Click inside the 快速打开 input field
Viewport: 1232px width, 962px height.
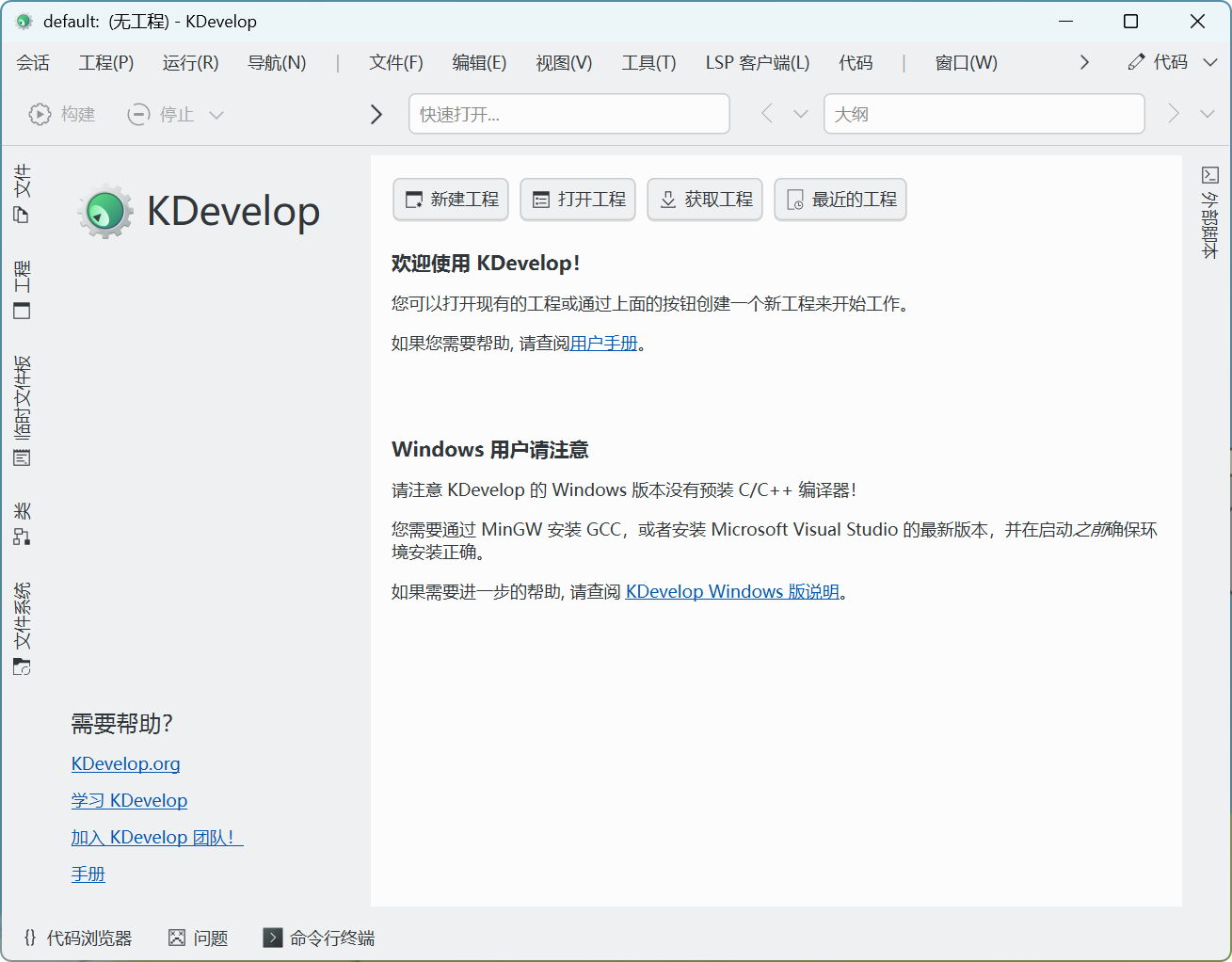[568, 113]
